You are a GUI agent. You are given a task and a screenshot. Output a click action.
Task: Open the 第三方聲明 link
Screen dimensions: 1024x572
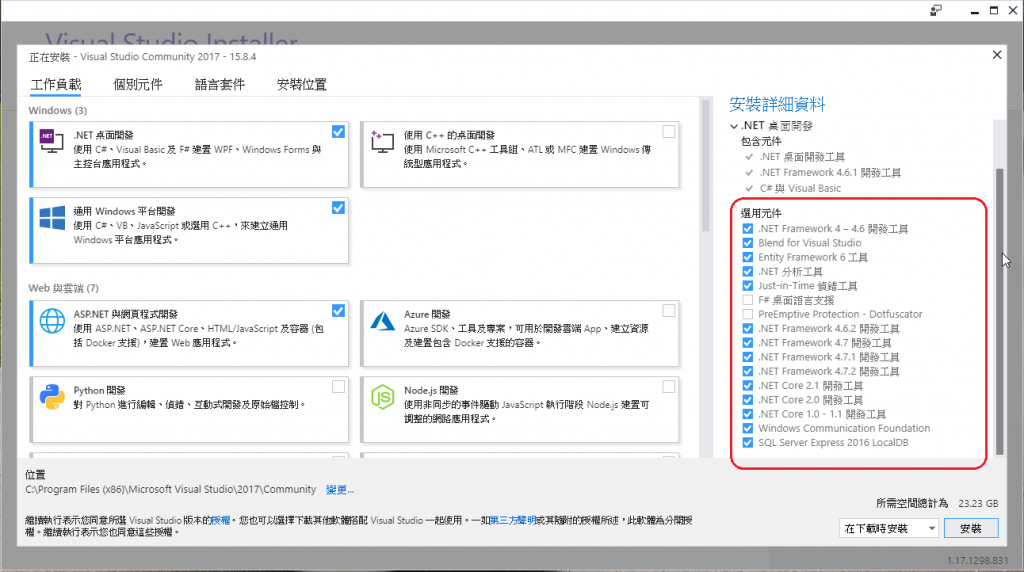pyautogui.click(x=513, y=520)
